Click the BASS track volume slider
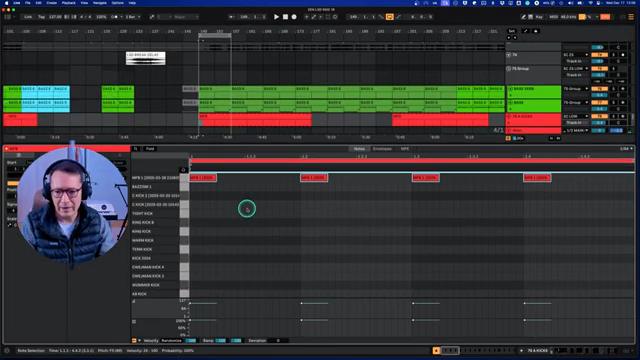Image resolution: width=640 pixels, height=360 pixels. [599, 109]
